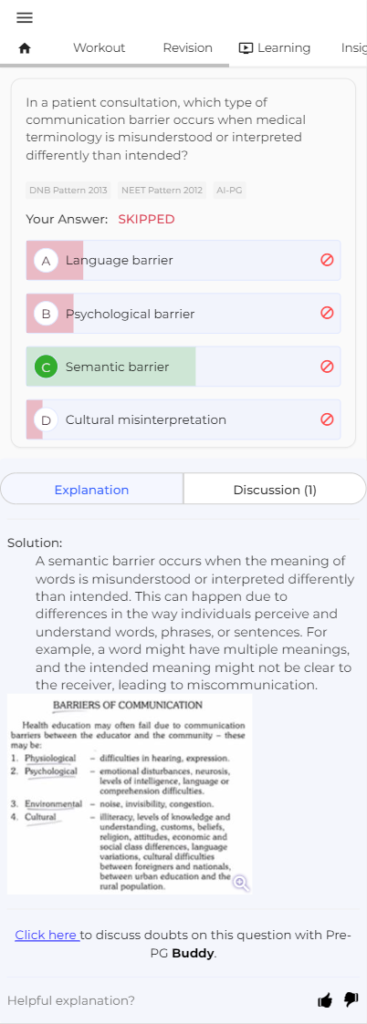Click the block icon on Language barrier
This screenshot has width=367, height=1024.
(x=327, y=260)
